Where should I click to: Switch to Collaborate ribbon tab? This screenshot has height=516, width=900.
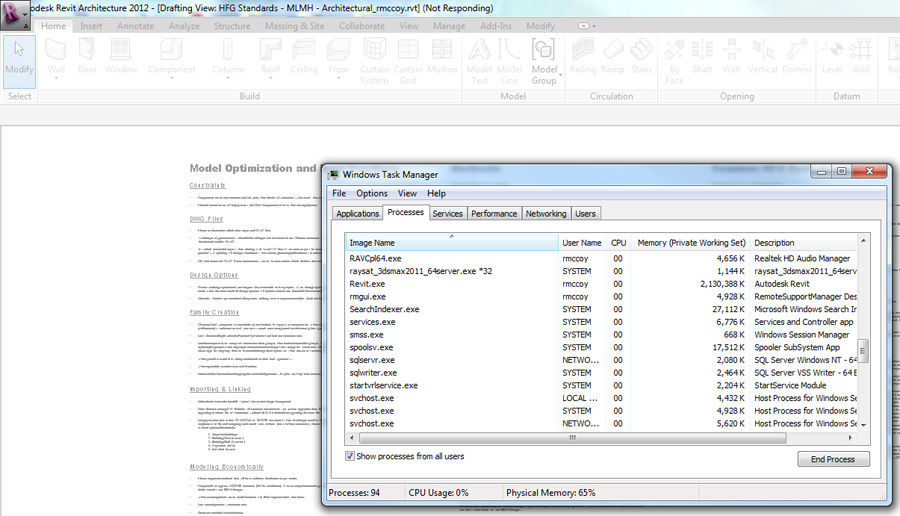(x=362, y=26)
